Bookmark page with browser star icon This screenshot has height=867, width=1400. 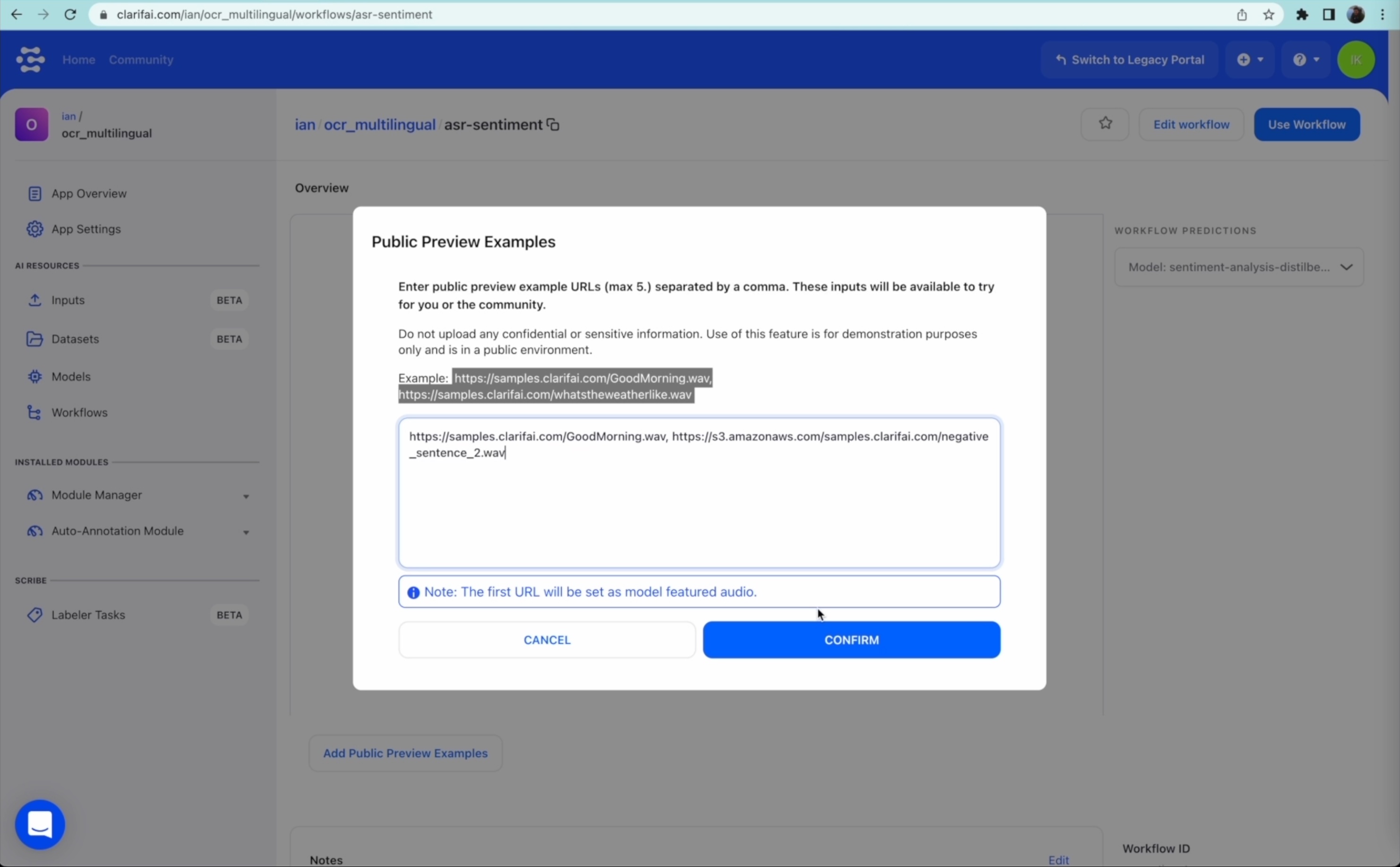click(1269, 15)
